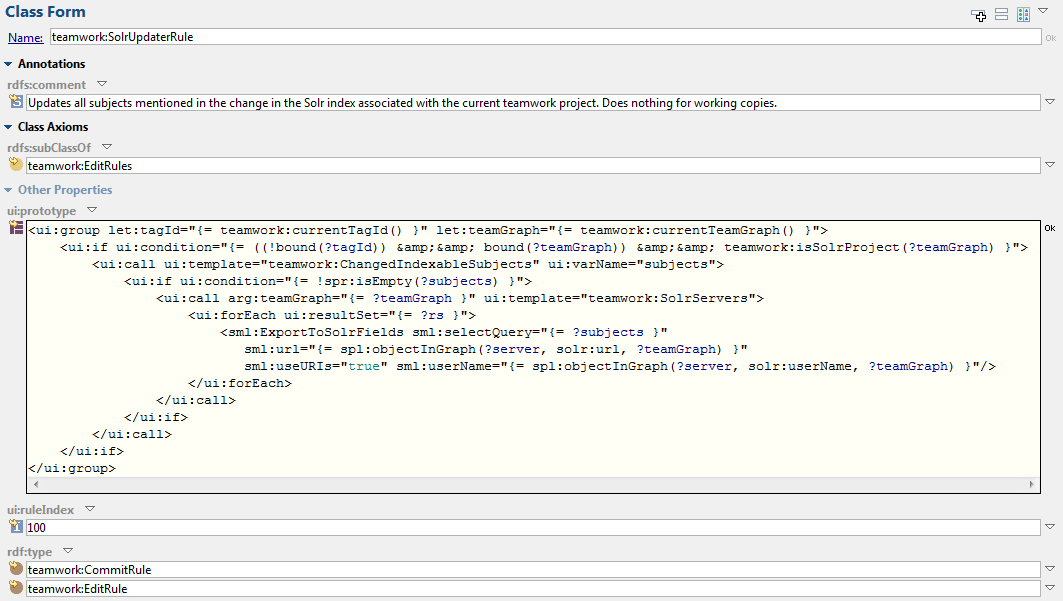Open the menu arrow right of teamwork:EditRule
Image resolution: width=1063 pixels, height=601 pixels.
click(1050, 588)
